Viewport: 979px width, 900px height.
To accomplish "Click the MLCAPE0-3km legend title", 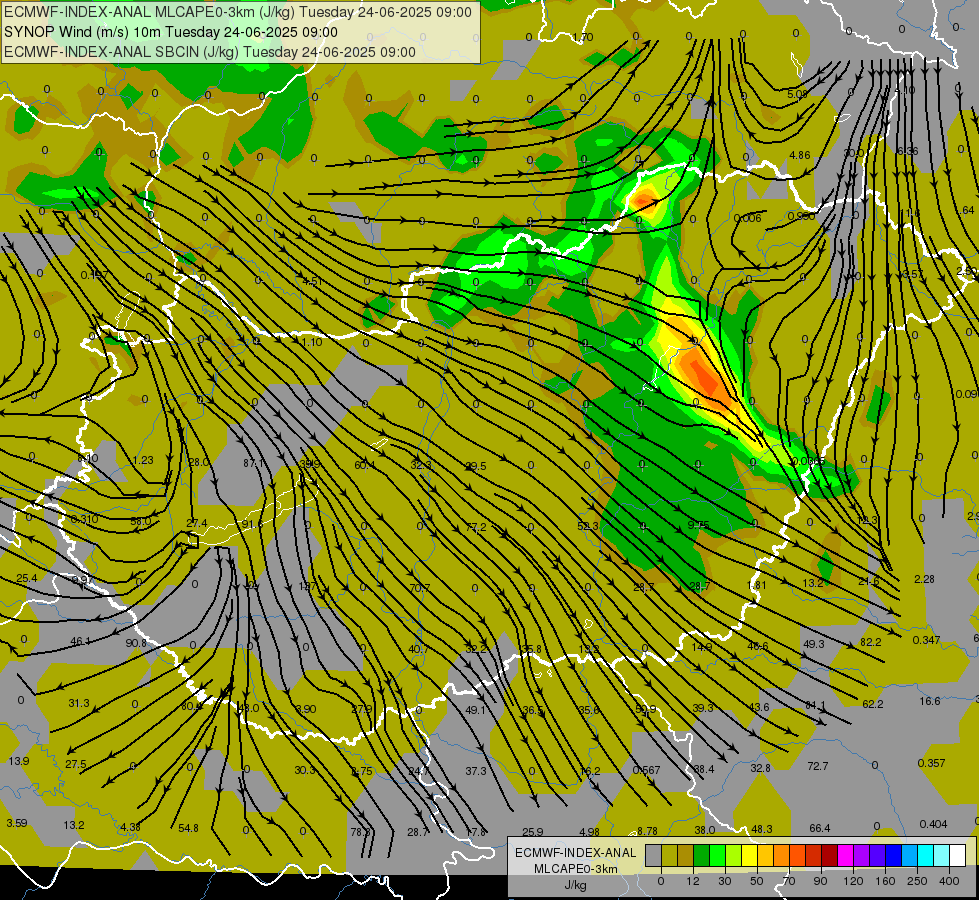I will (x=575, y=869).
